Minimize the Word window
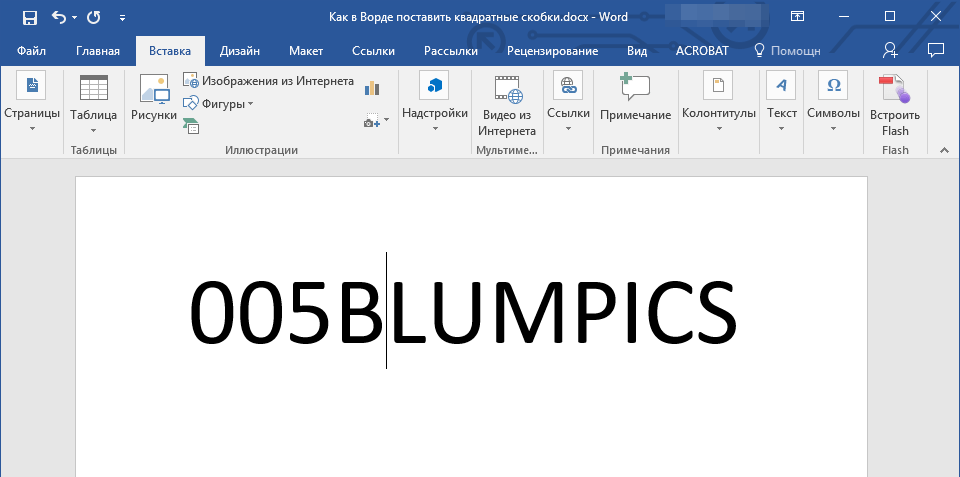 (844, 17)
